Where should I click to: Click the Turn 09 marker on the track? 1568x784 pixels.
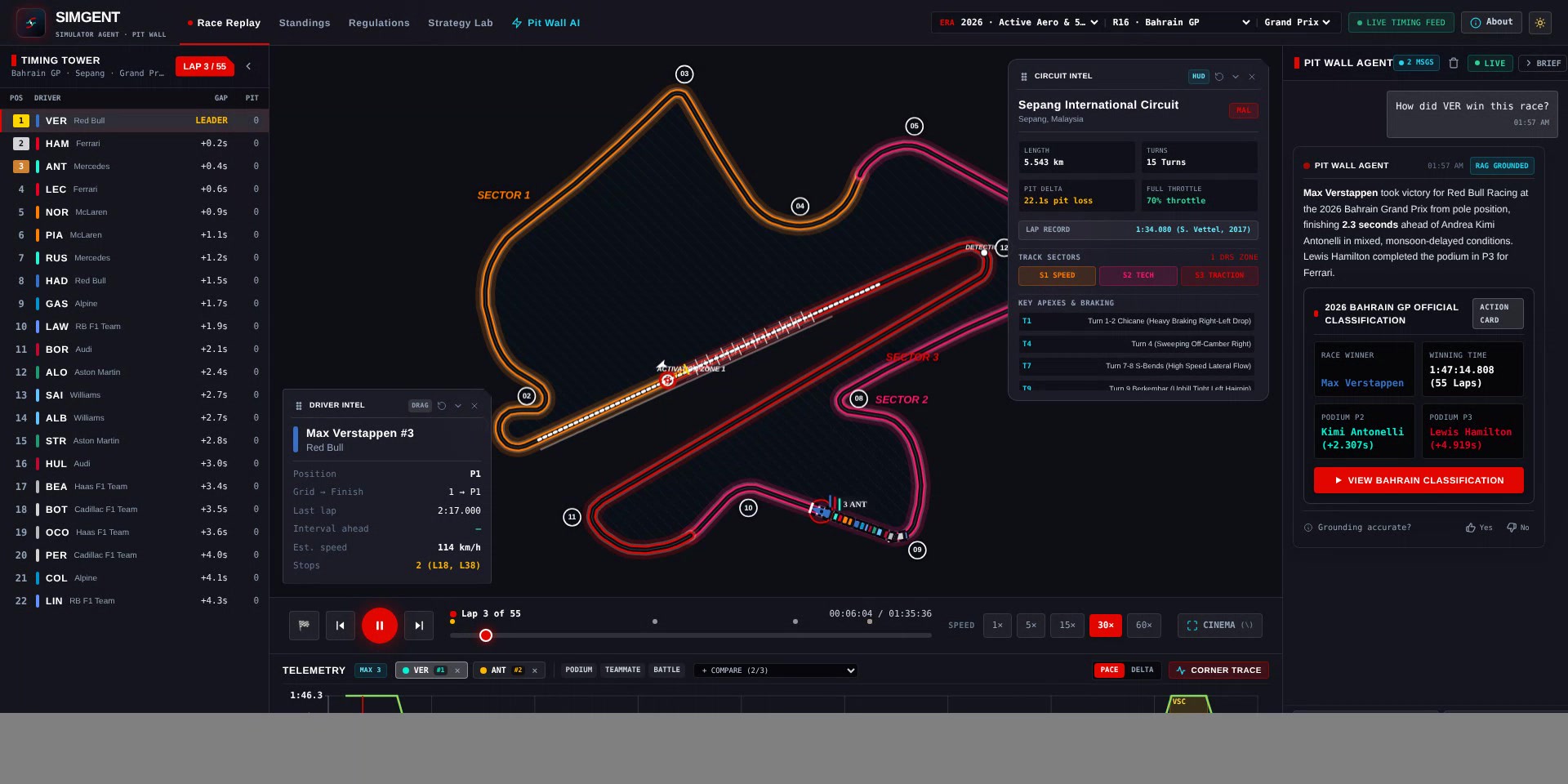click(917, 550)
